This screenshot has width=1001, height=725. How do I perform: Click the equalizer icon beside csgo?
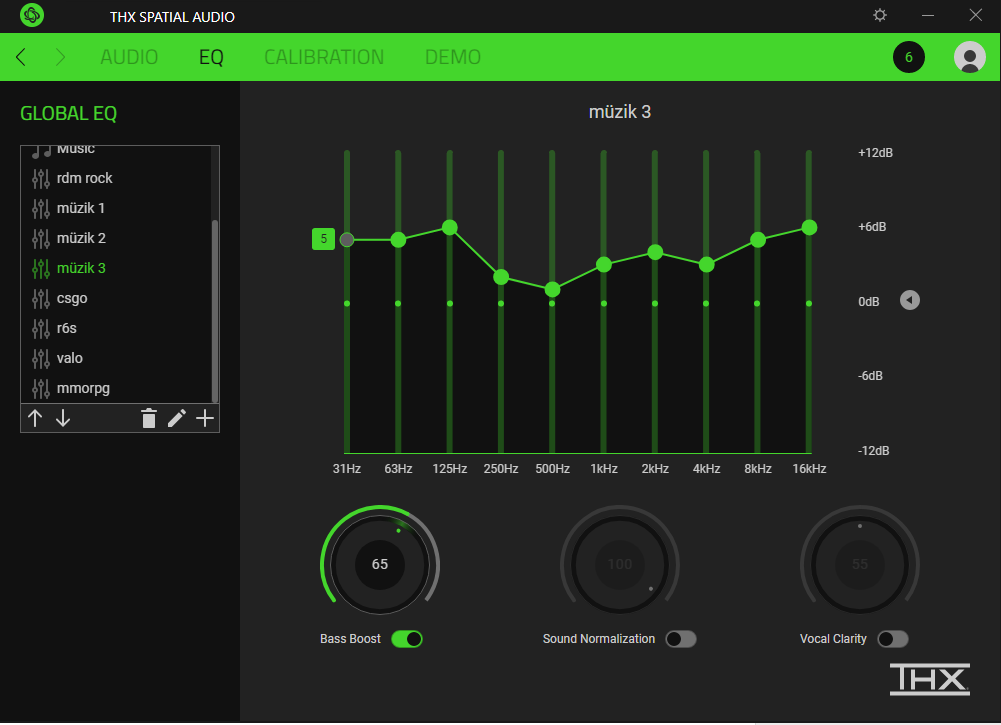coord(41,299)
